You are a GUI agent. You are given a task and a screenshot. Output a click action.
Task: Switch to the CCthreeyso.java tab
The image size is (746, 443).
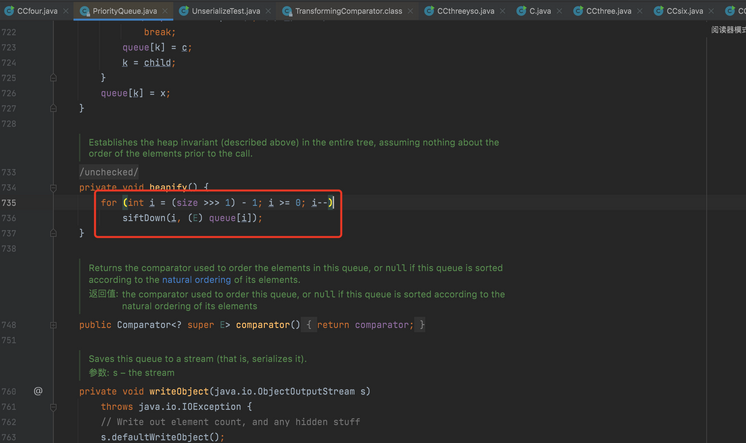click(x=466, y=10)
